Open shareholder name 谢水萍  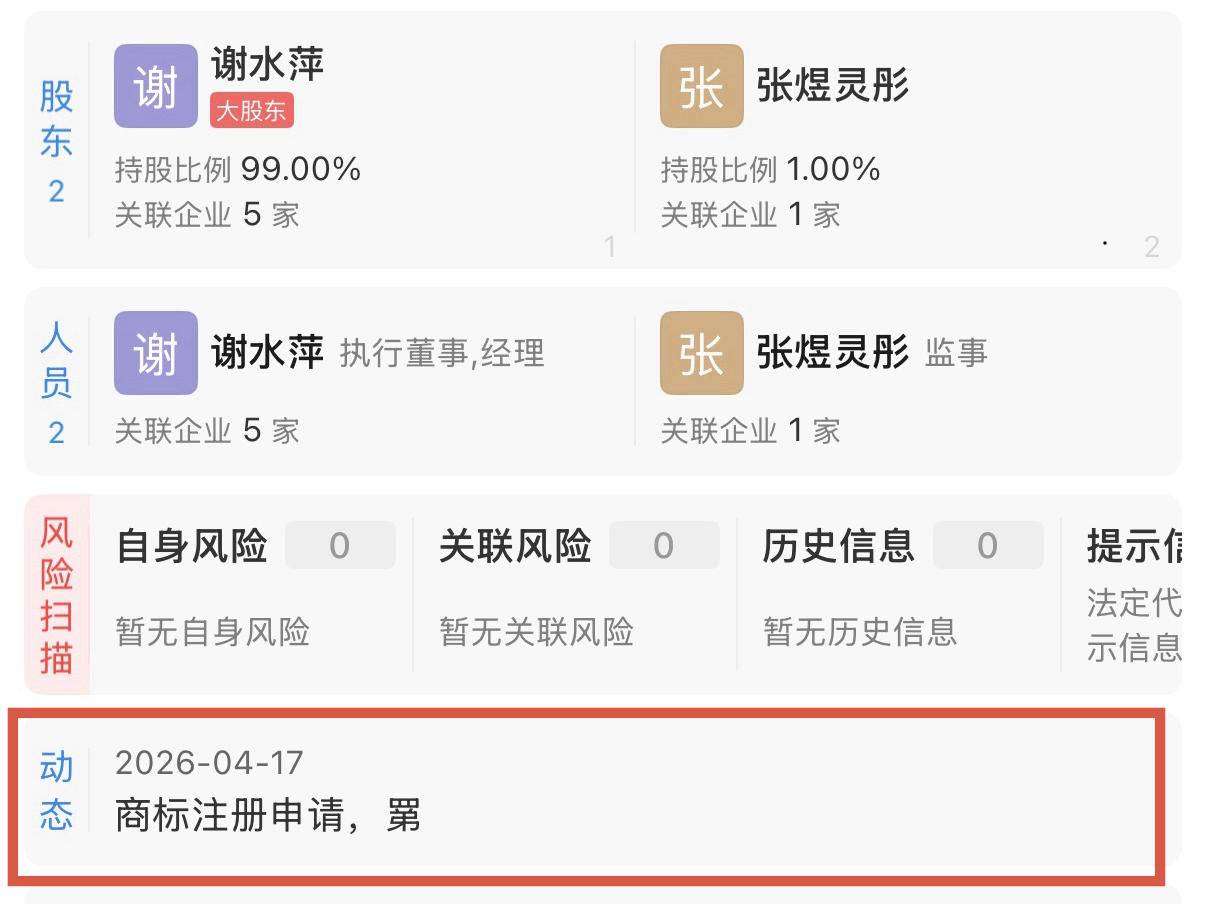tap(268, 65)
